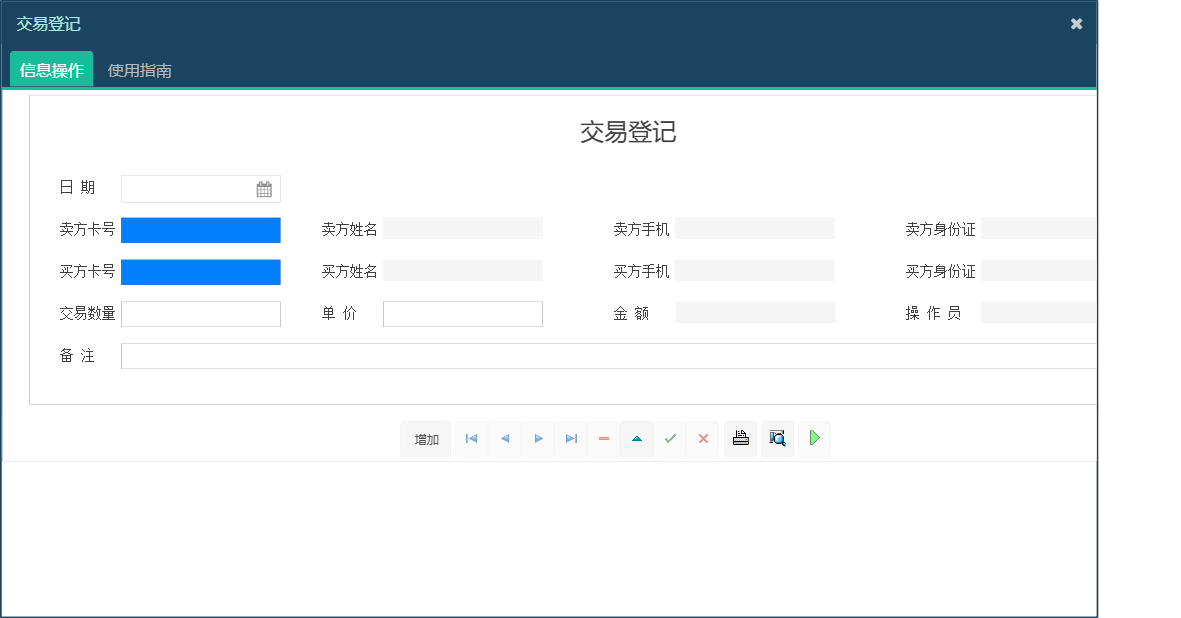The image size is (1181, 618).
Task: Cancel changes with the red X icon
Action: click(x=703, y=438)
